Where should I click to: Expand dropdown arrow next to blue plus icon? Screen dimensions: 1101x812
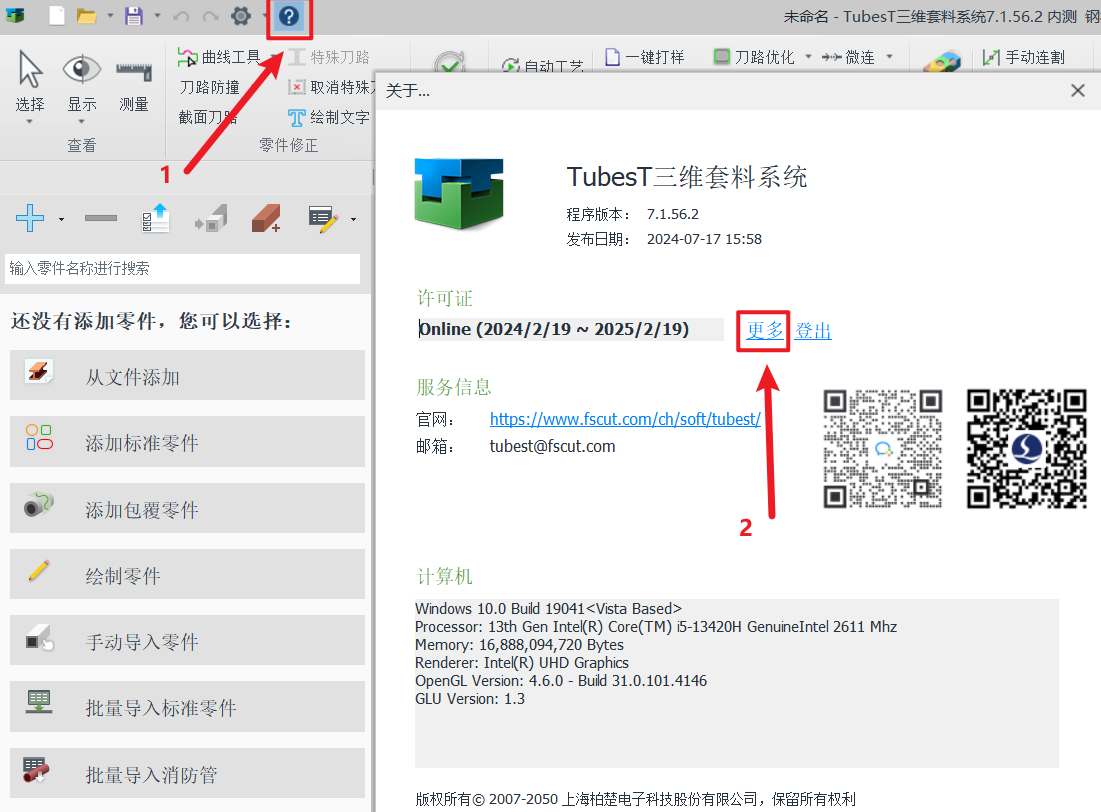(x=62, y=219)
